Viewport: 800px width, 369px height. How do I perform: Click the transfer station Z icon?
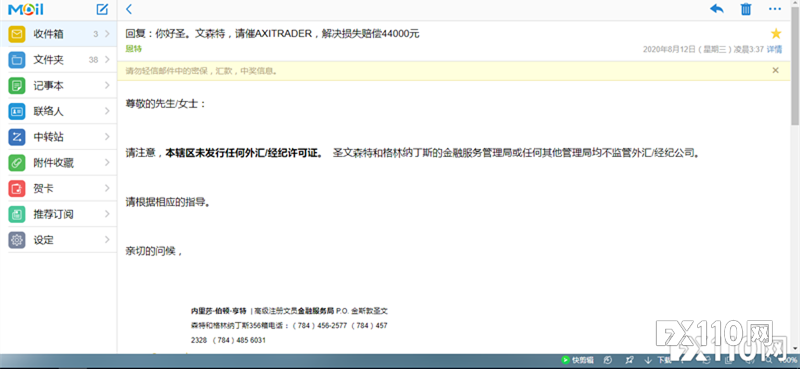point(17,137)
